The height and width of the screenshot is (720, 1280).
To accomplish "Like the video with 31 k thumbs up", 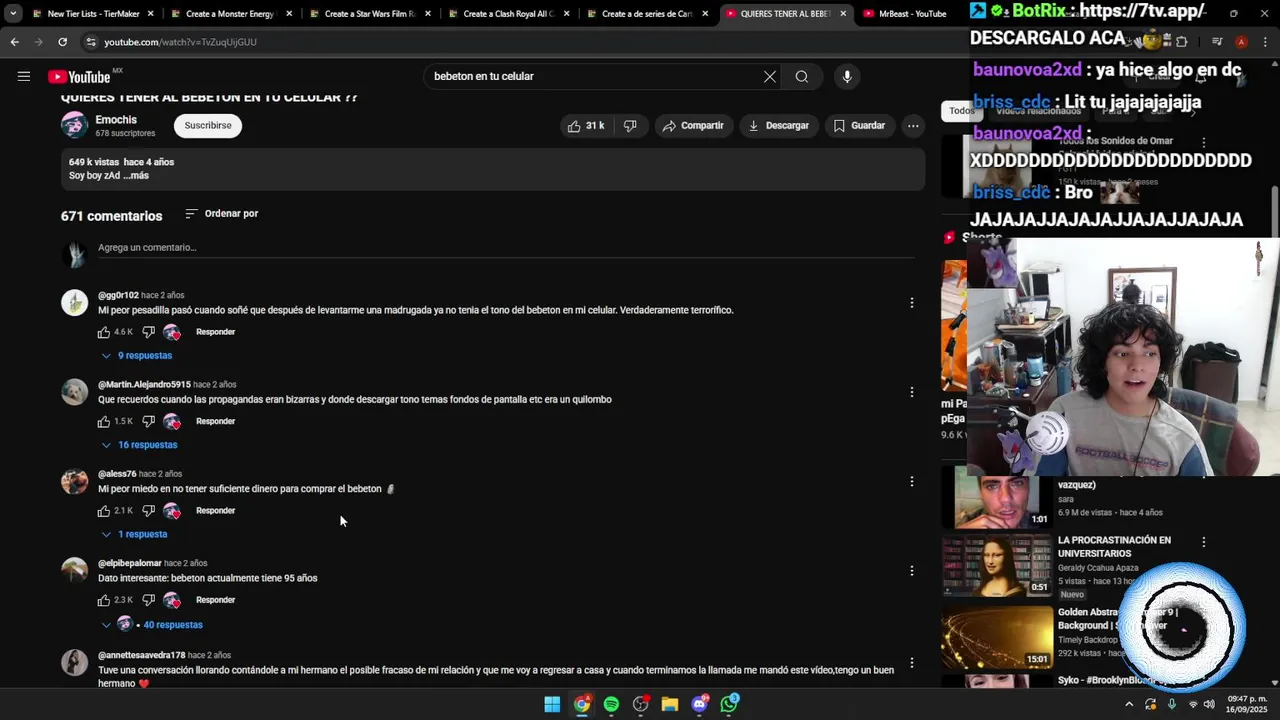I will coord(587,126).
